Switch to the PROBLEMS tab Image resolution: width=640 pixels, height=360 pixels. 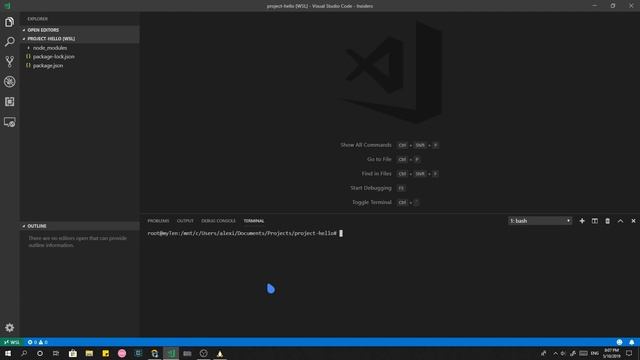tap(158, 221)
